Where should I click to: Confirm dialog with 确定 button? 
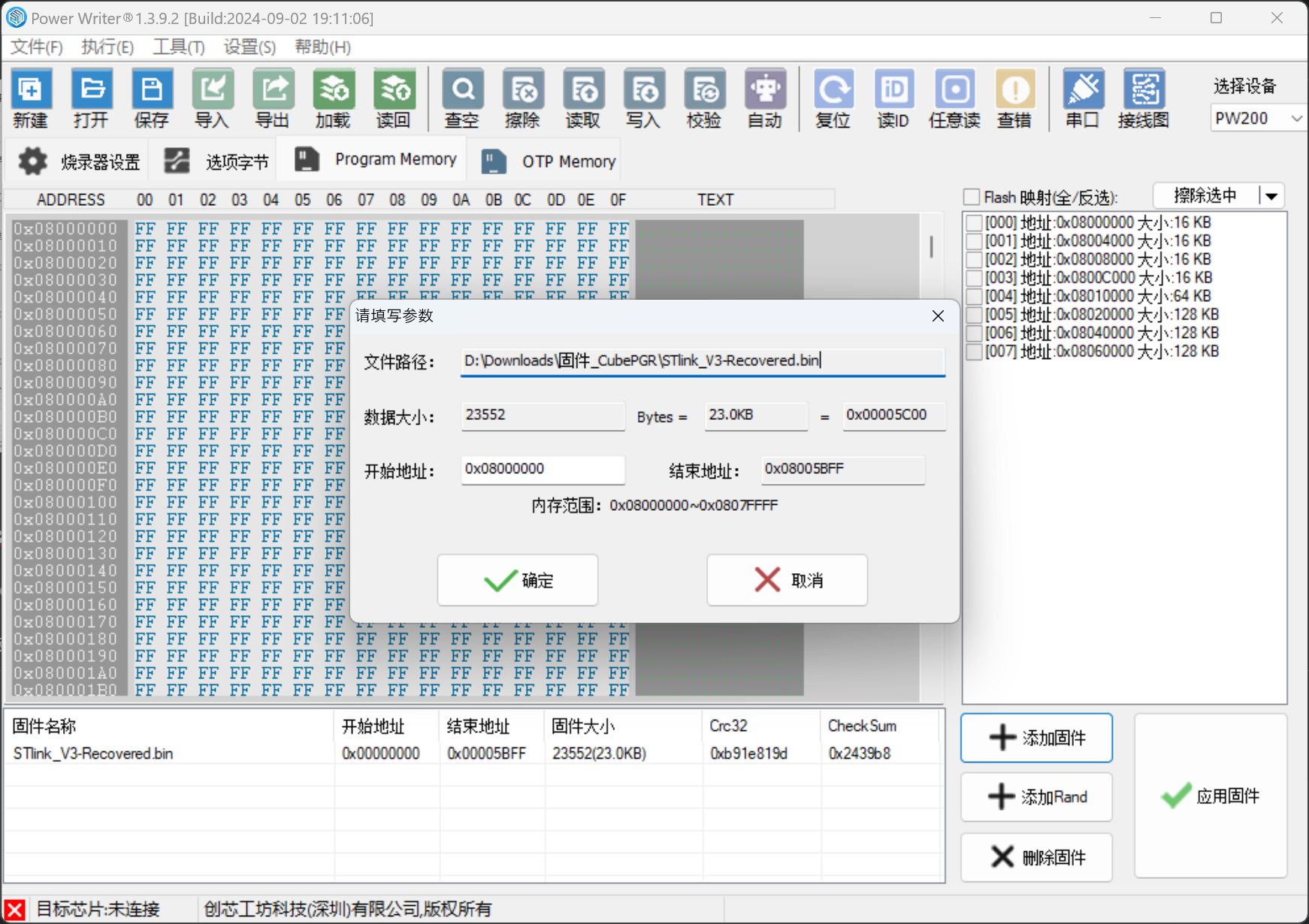[518, 580]
